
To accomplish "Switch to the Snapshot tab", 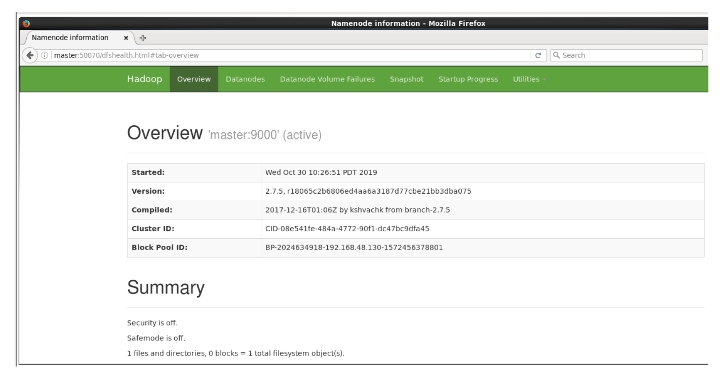I will 407,79.
